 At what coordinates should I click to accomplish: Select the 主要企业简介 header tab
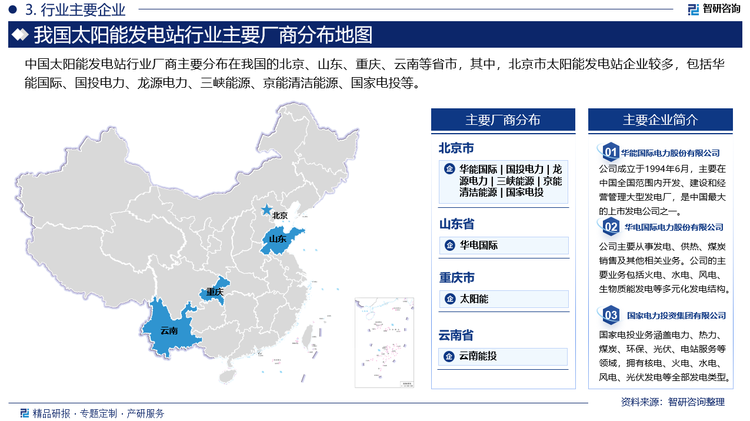click(x=660, y=120)
